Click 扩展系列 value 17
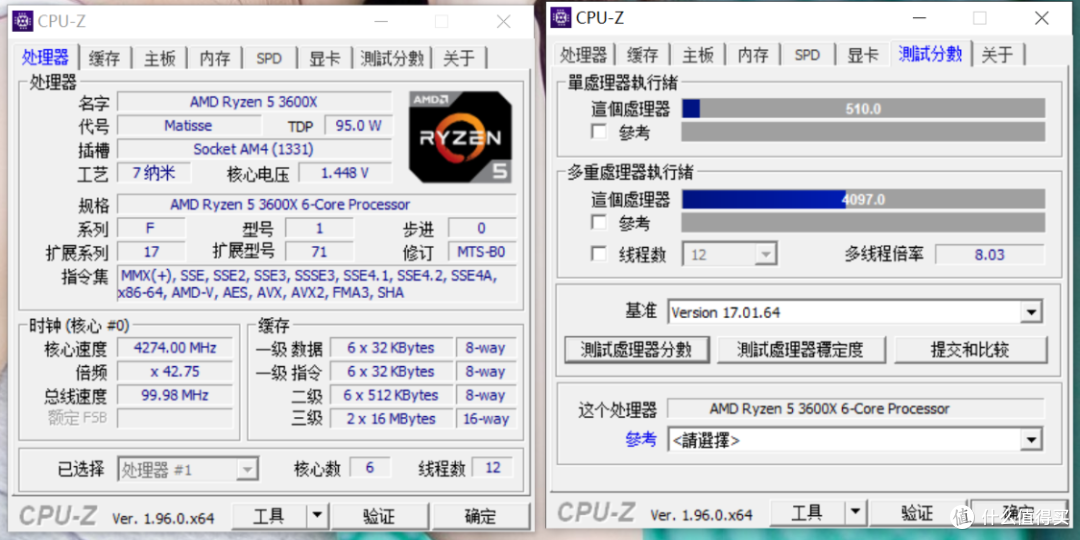 point(152,251)
